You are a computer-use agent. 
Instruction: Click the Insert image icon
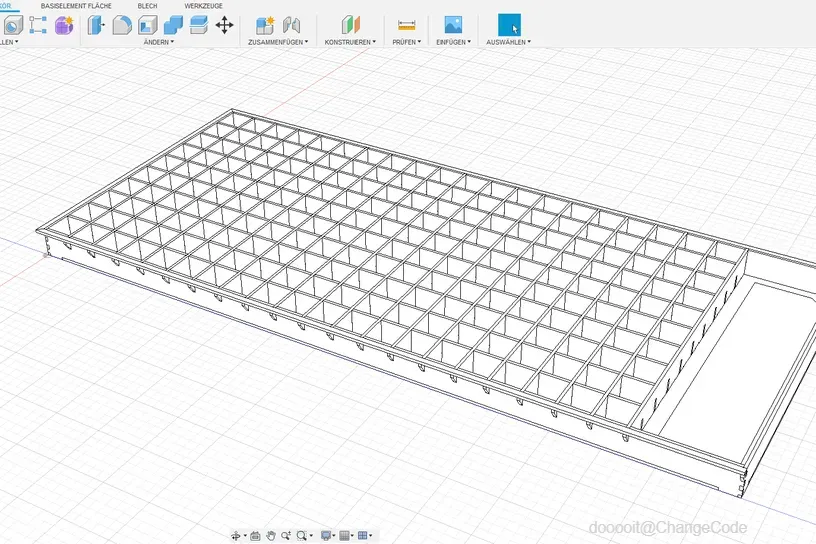453,25
